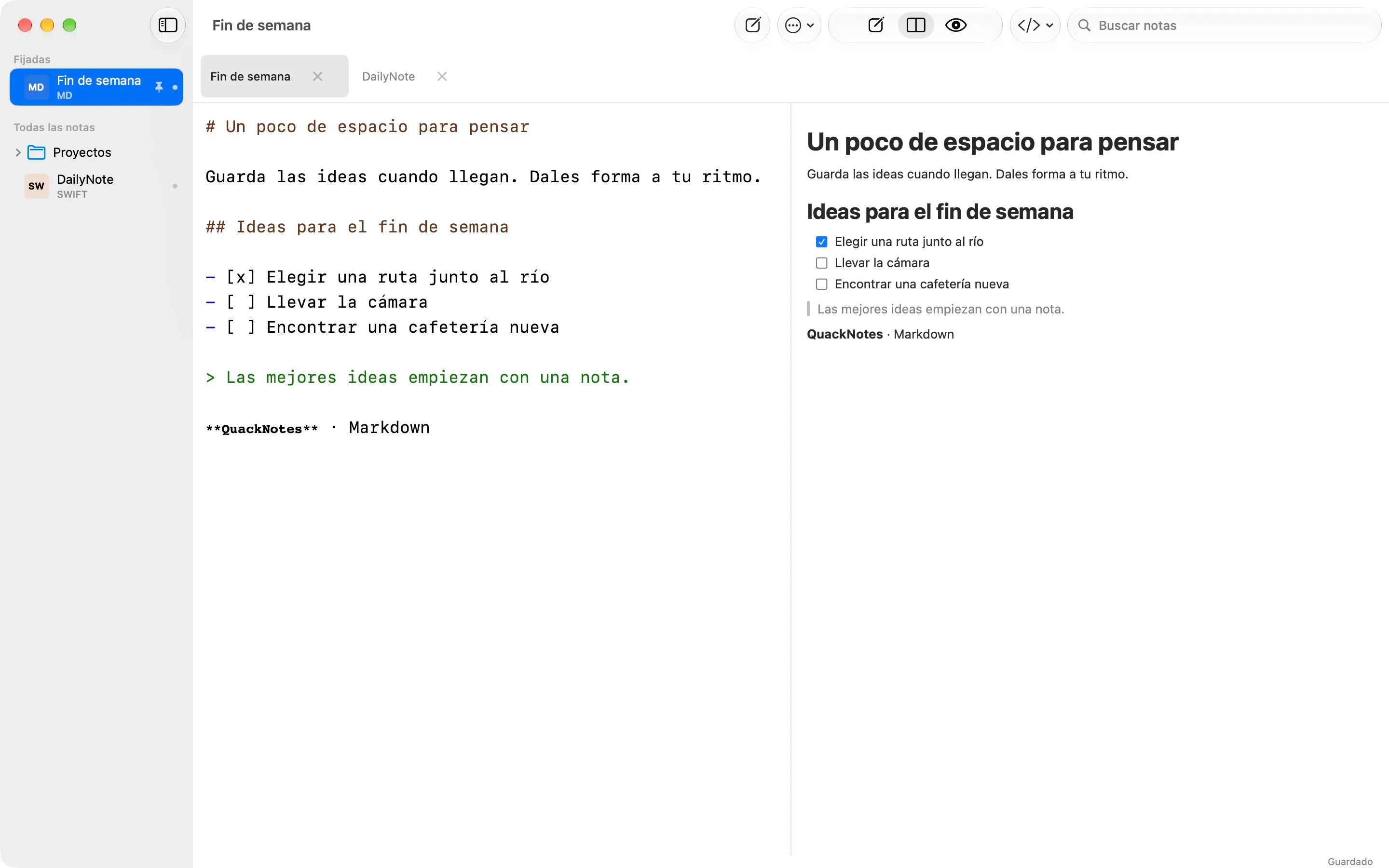The image size is (1389, 868).
Task: Check the Llevar la cámara checkbox
Action: pyautogui.click(x=821, y=263)
